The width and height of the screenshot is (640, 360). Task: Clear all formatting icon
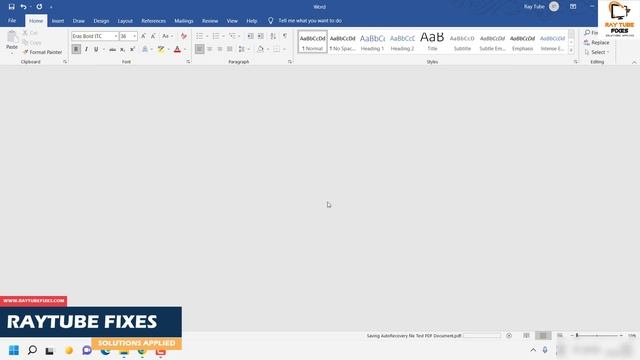point(184,36)
